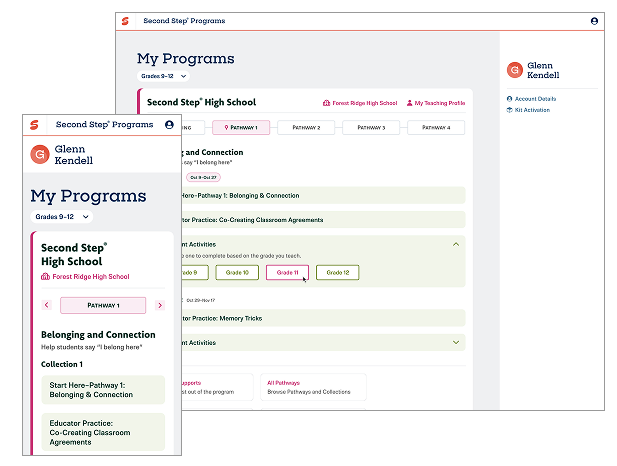Click the Second Step logo in desktop window
Image resolution: width=617 pixels, height=466 pixels.
pos(125,21)
